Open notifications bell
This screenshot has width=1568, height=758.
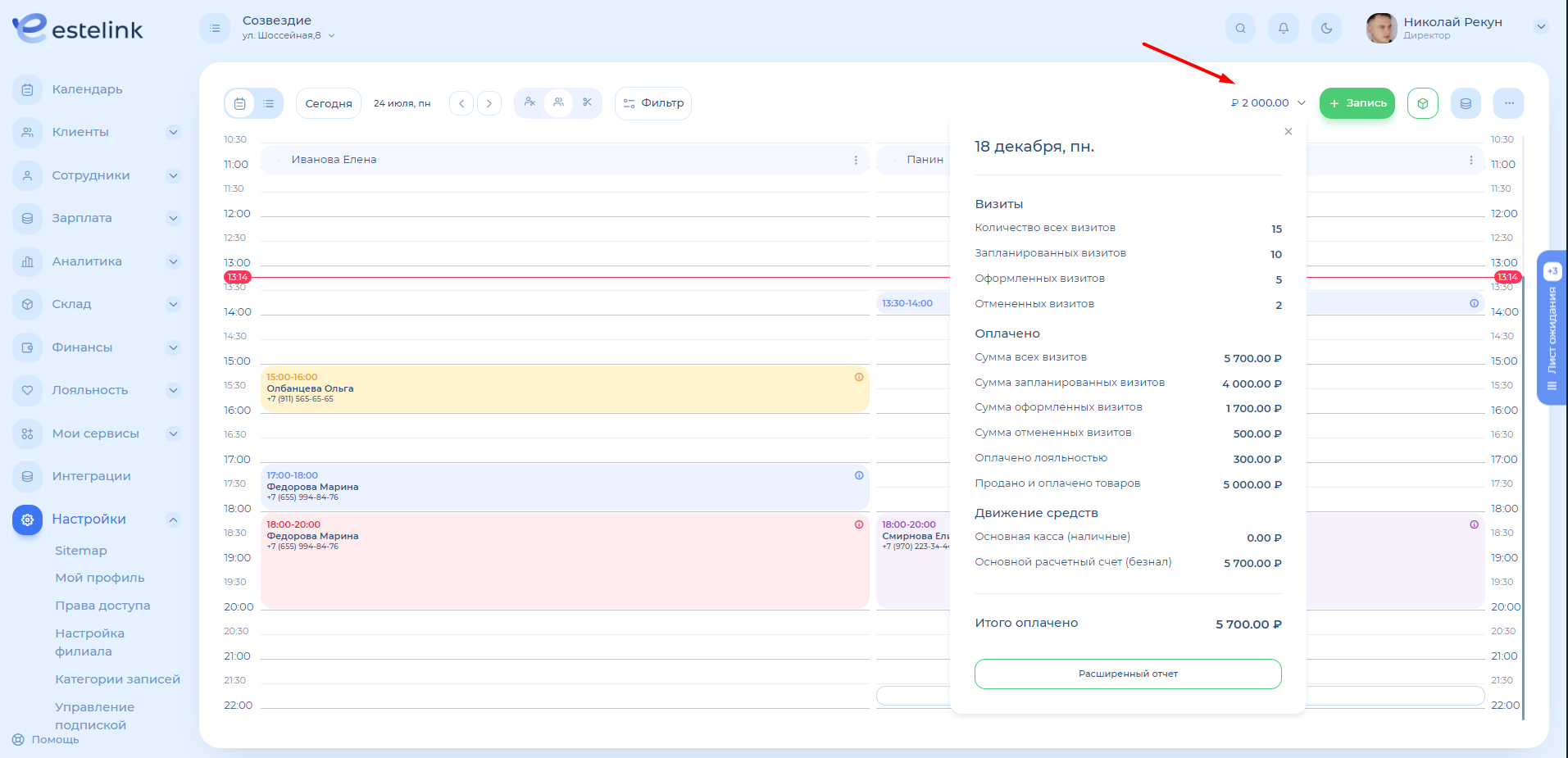(1284, 29)
